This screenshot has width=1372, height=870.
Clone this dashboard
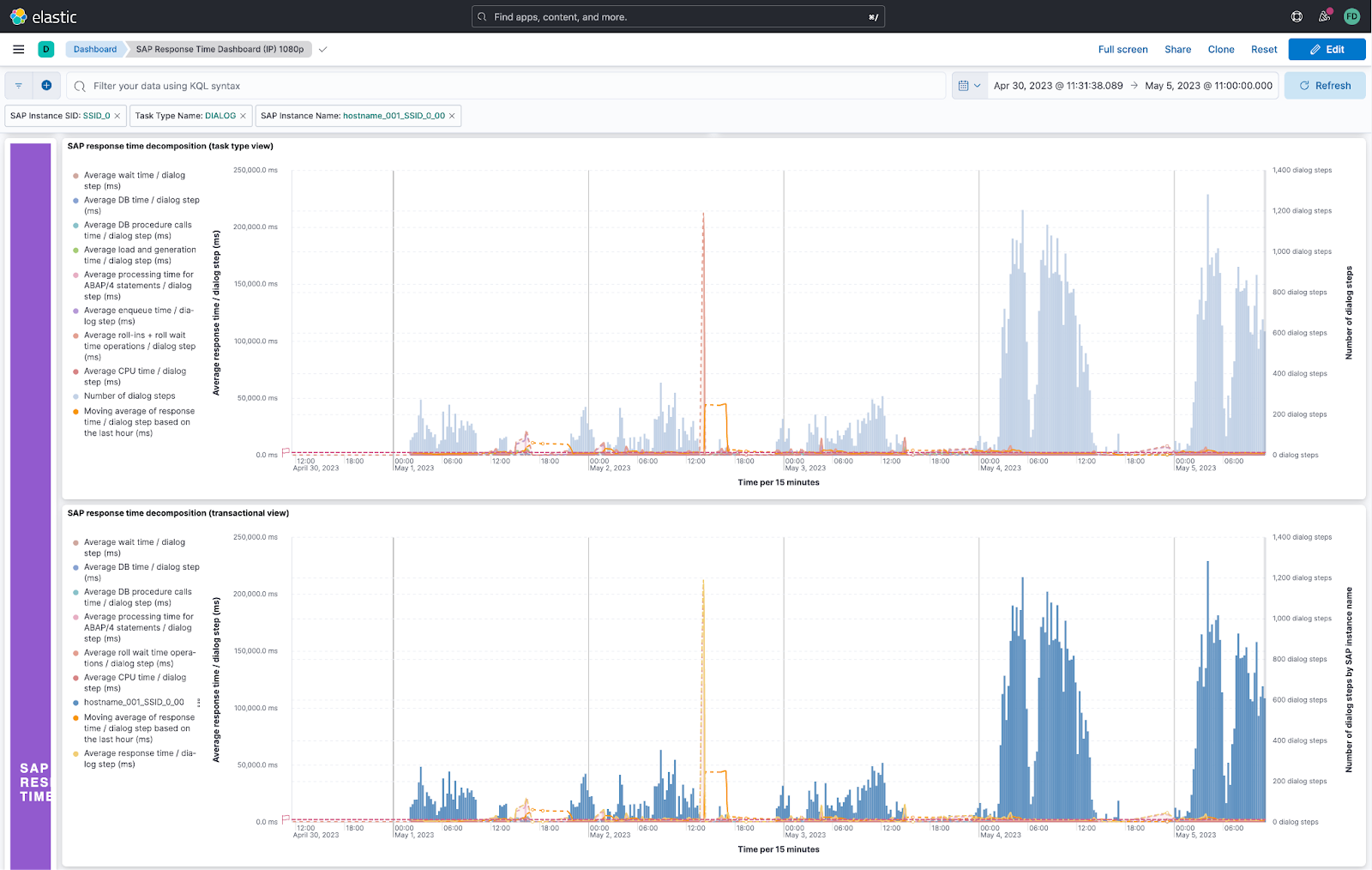(1221, 50)
